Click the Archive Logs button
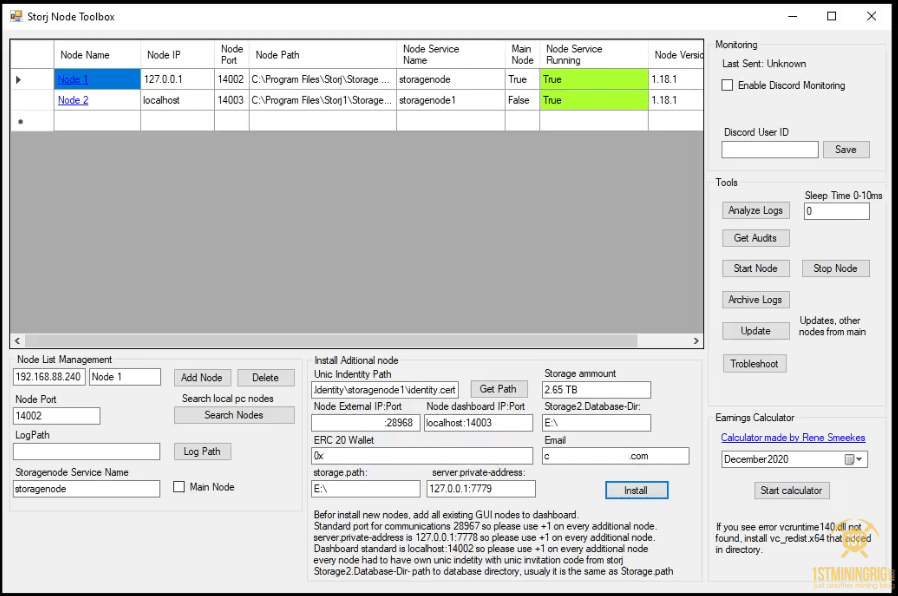 click(x=755, y=299)
